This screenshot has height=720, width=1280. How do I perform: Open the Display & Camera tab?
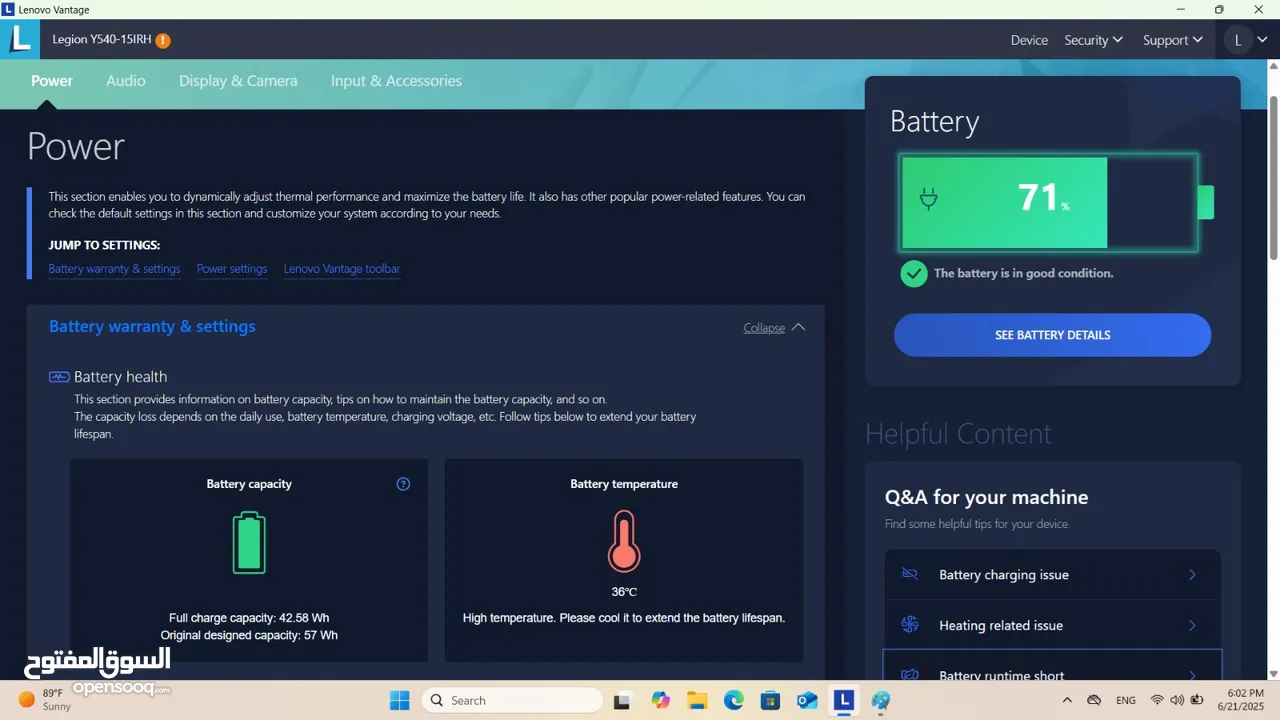[238, 81]
